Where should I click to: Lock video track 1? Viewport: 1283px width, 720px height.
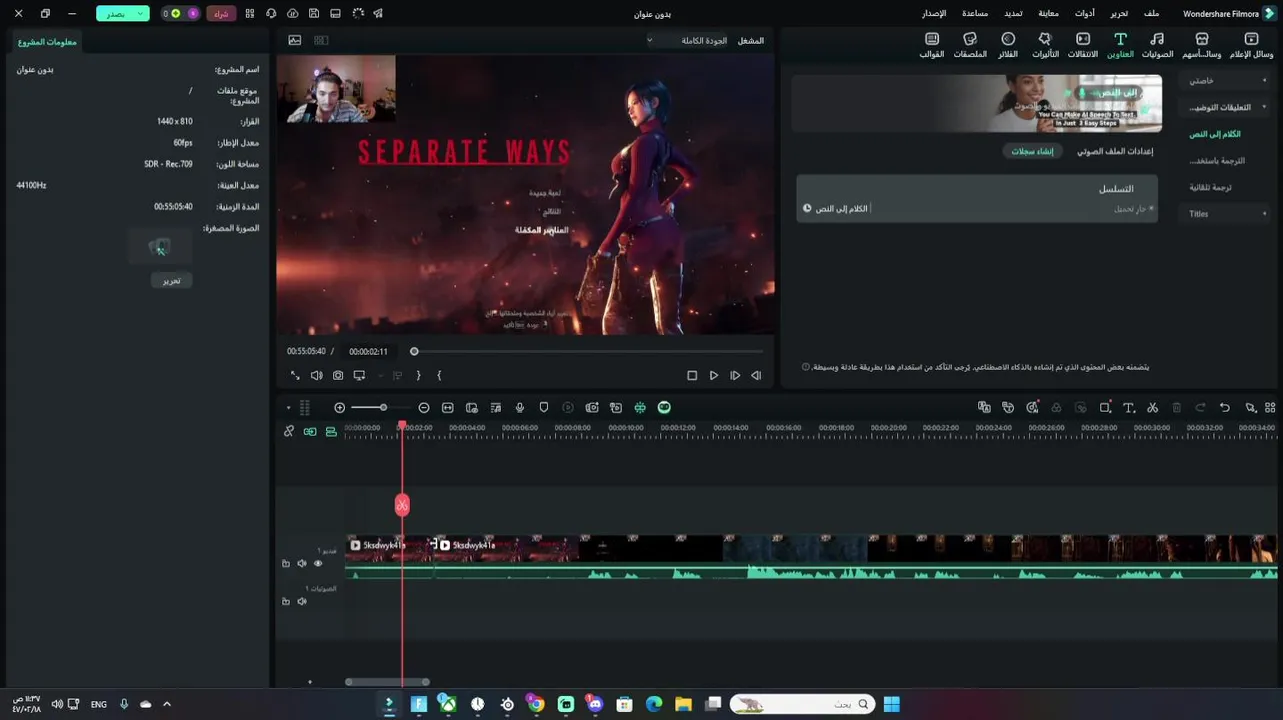[286, 564]
